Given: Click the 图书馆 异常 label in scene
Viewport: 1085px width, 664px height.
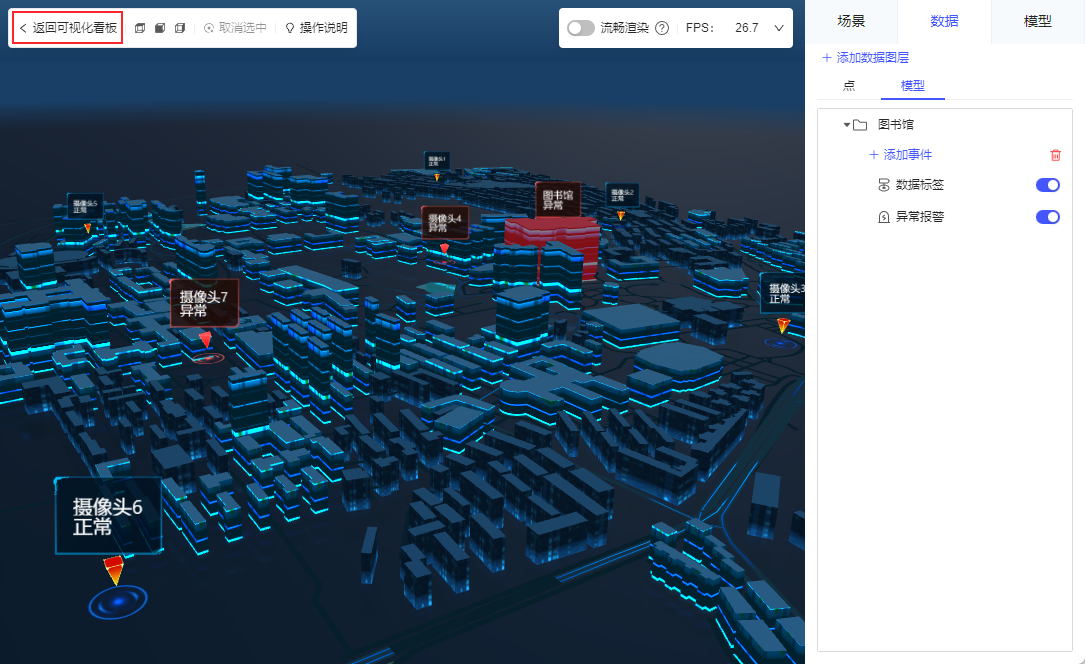Looking at the screenshot, I should tap(558, 200).
